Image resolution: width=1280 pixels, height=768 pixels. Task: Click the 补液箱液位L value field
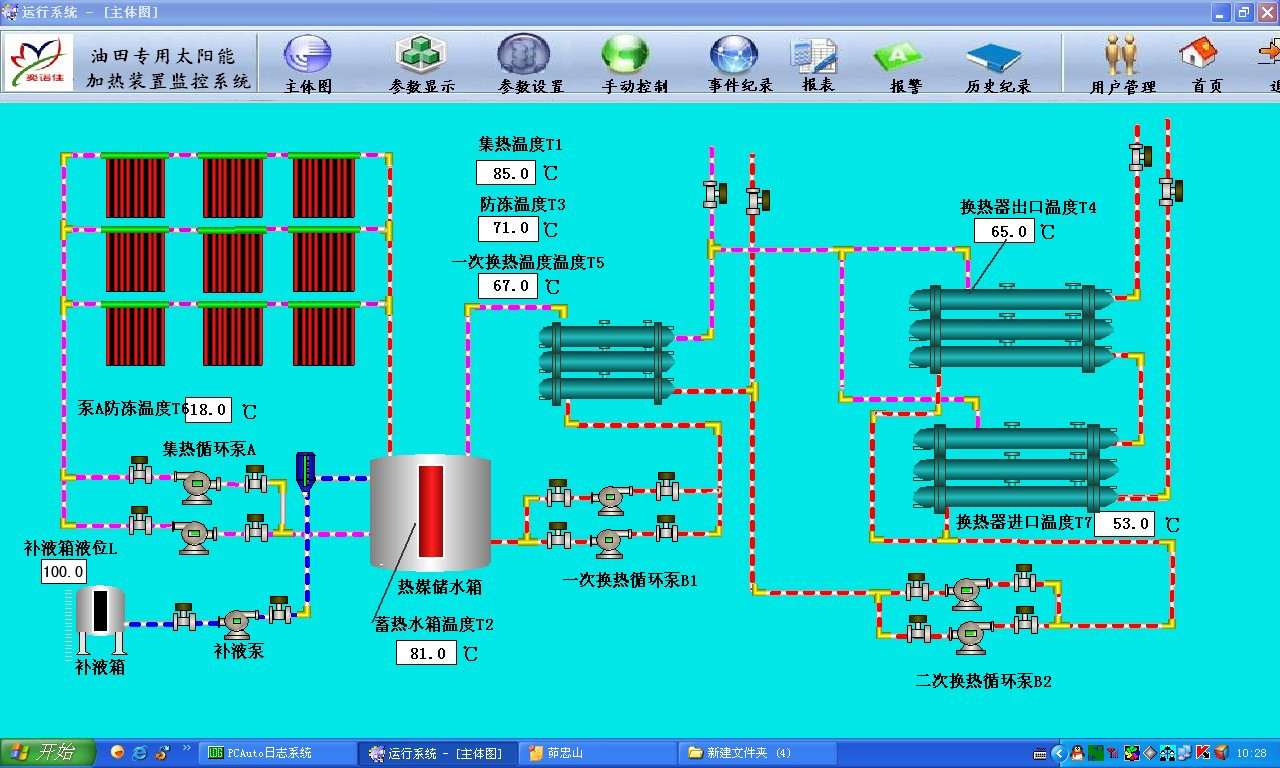coord(64,572)
